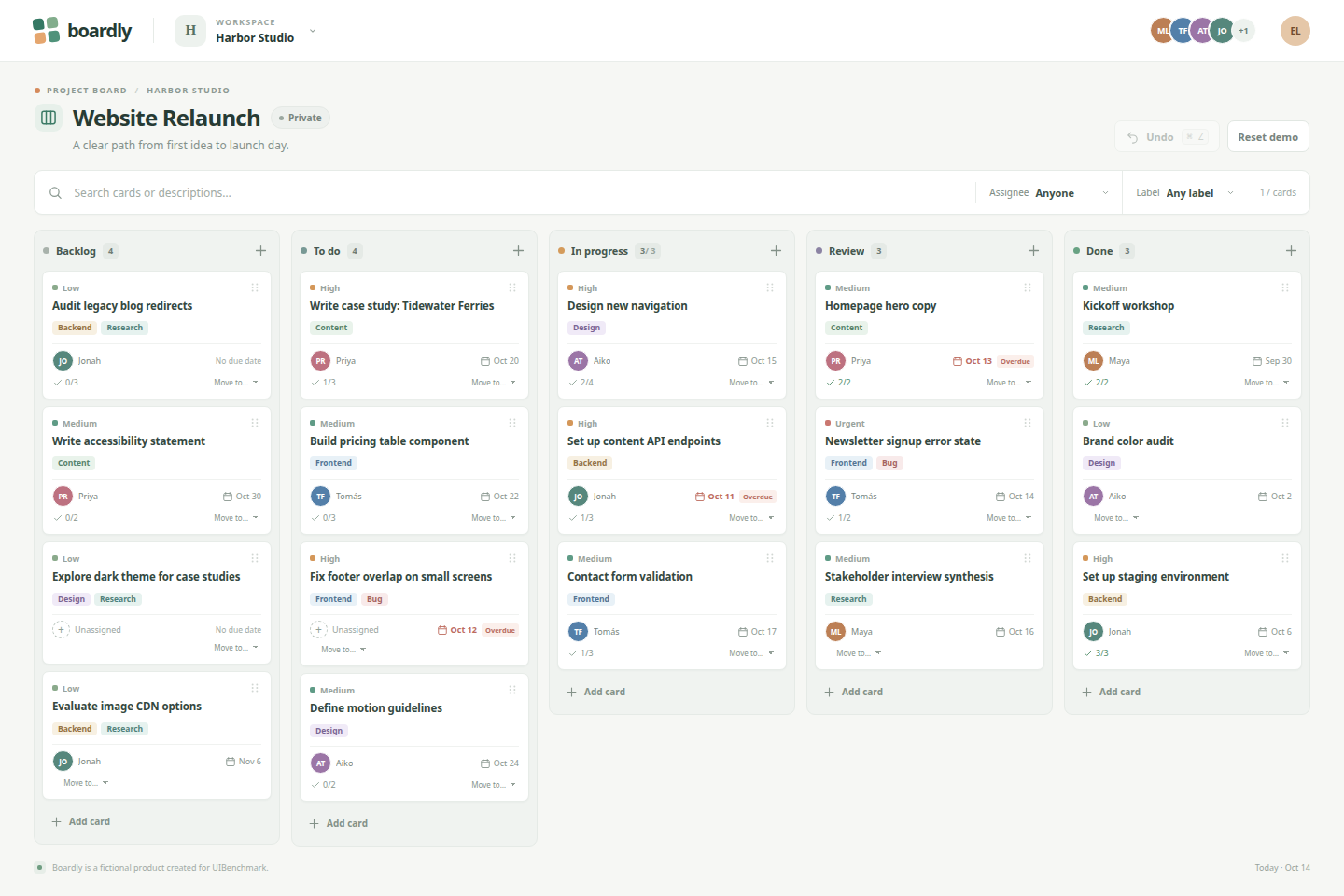The width and height of the screenshot is (1344, 896).
Task: Open Move to menu on Evaluate image CDN options
Action: (x=86, y=783)
